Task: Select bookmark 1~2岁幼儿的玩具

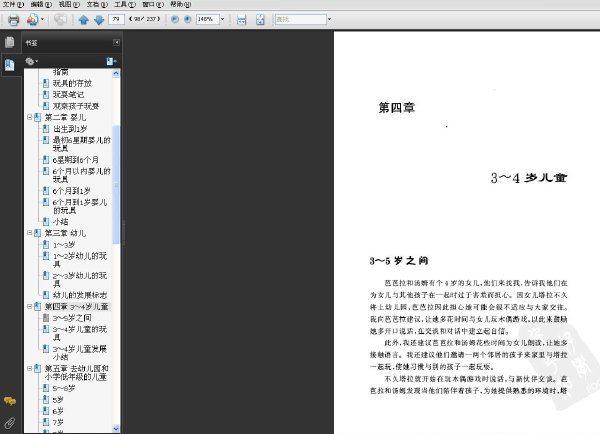Action: point(80,259)
